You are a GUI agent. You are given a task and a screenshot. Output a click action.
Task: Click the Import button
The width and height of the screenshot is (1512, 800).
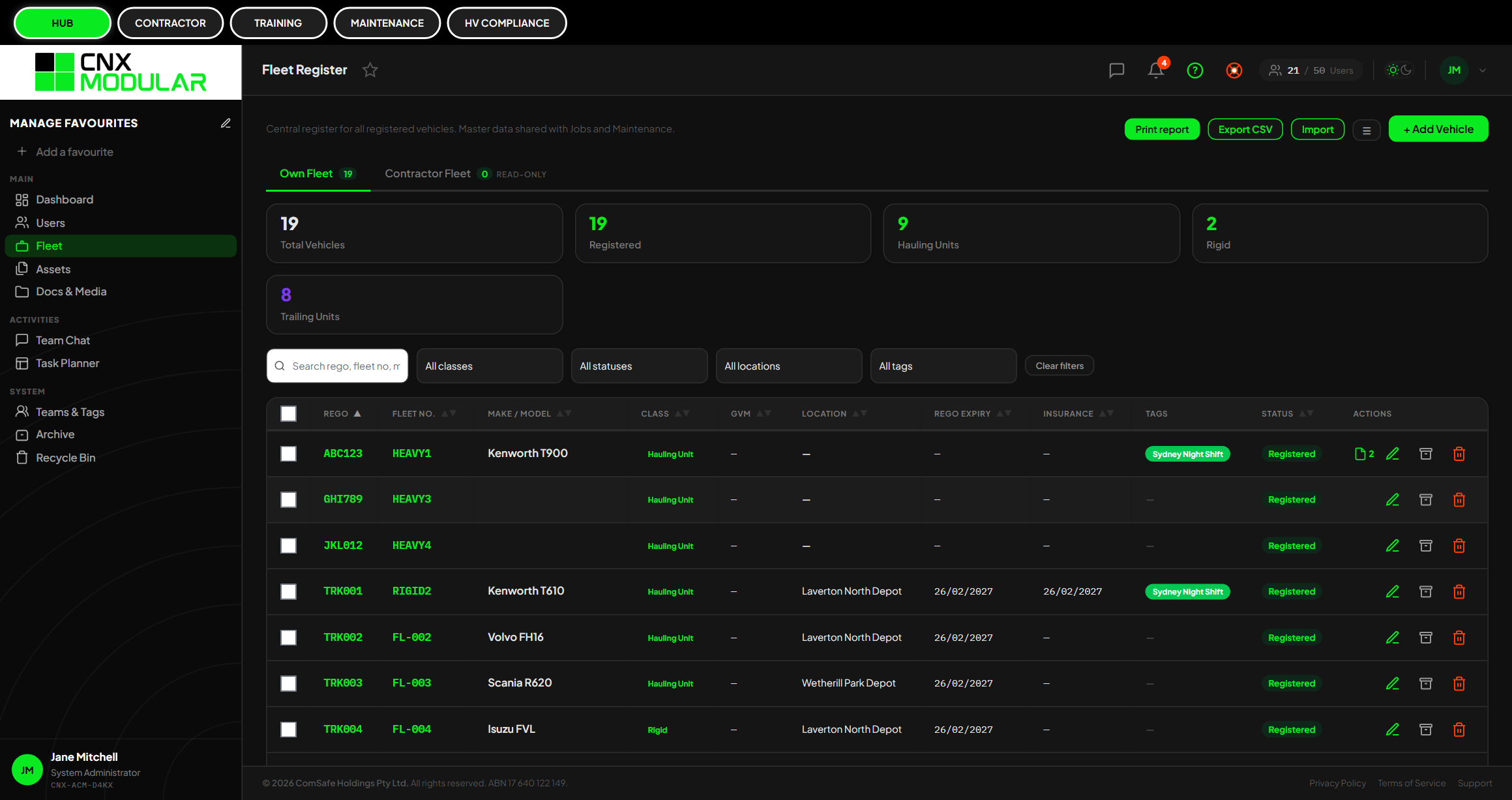(1318, 129)
